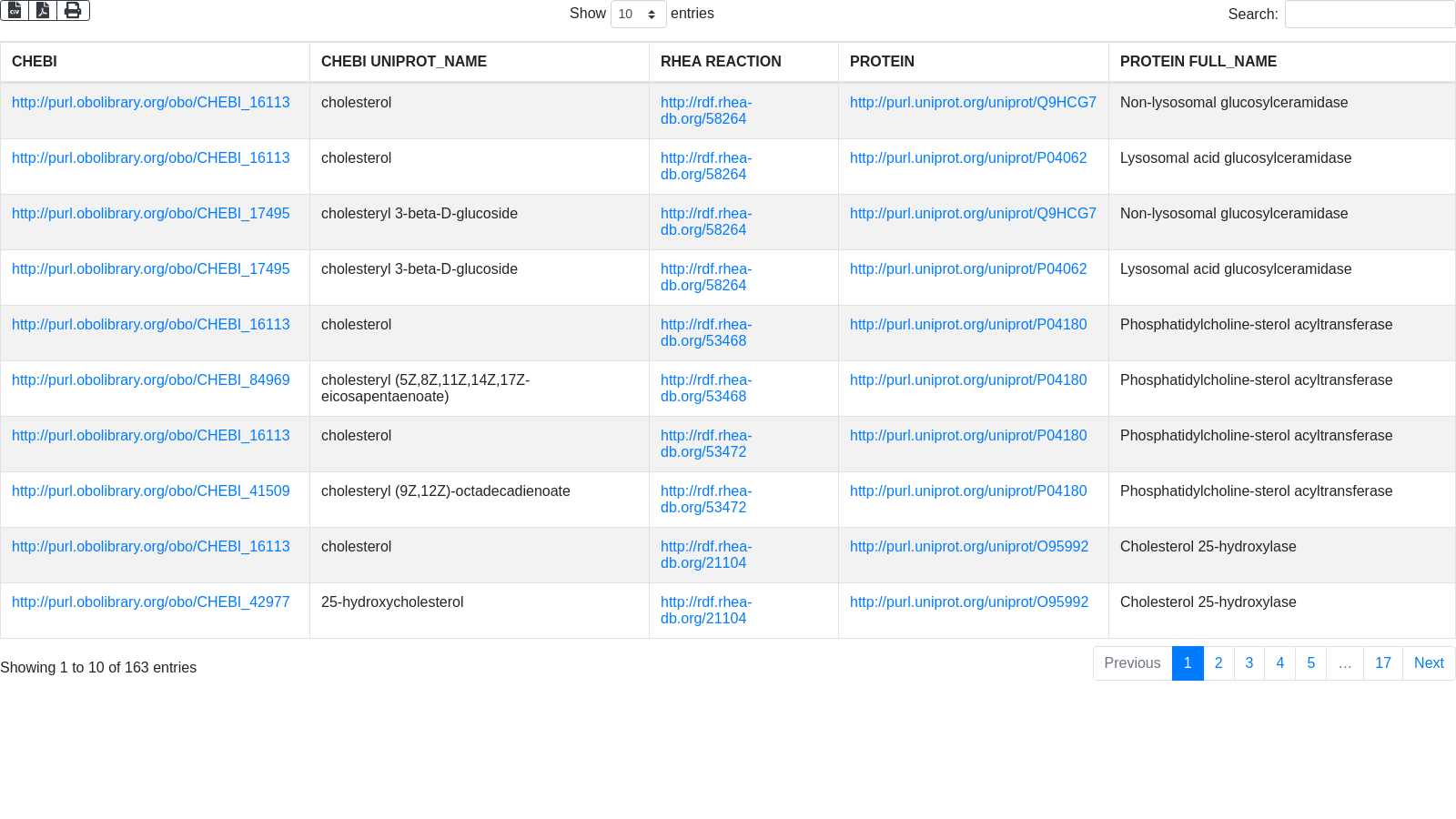This screenshot has height=819, width=1456.
Task: Open Rhea reaction 21104 link in last row
Action: 703,611
